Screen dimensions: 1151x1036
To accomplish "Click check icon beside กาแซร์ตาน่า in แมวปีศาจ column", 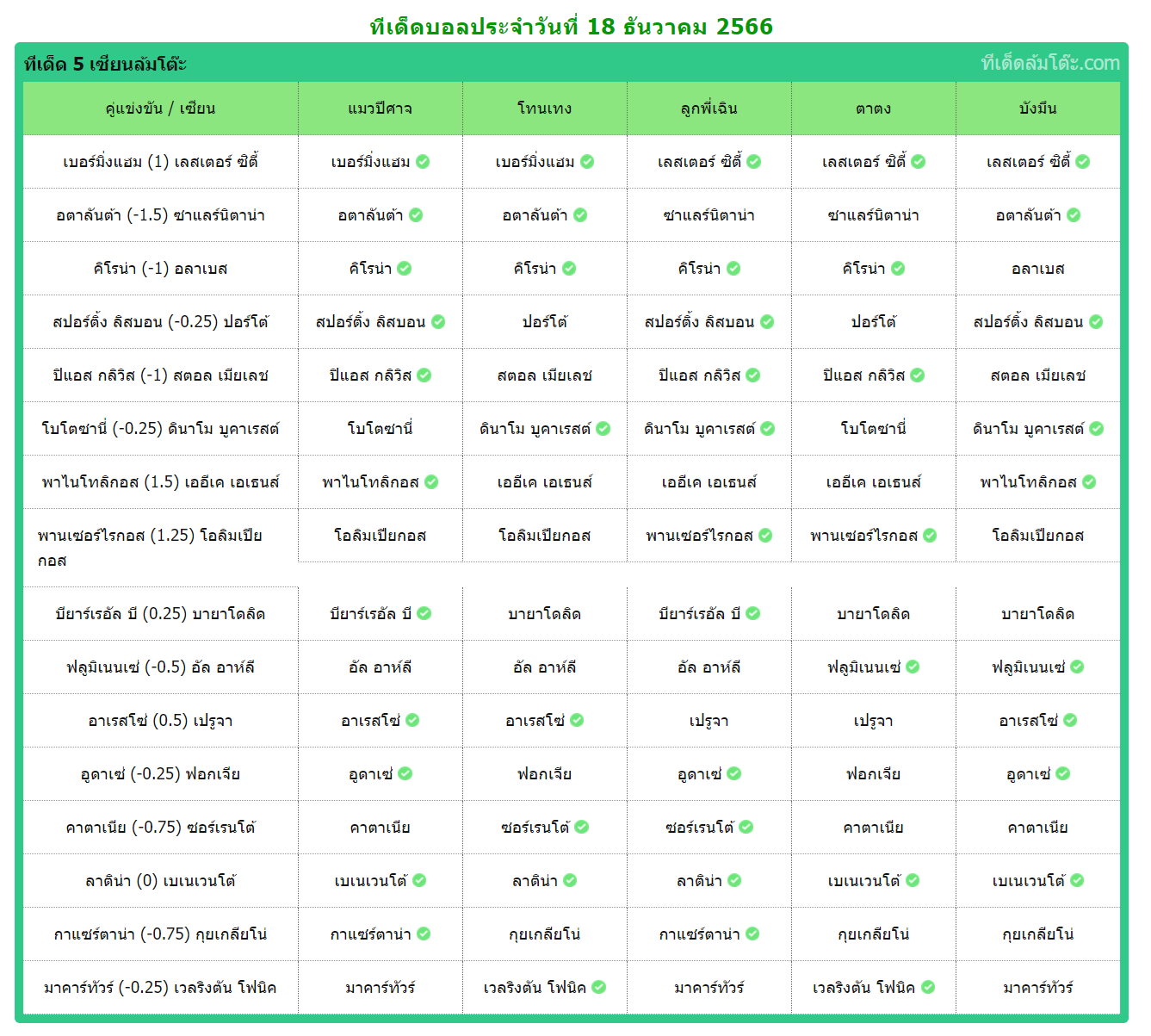I will point(424,934).
